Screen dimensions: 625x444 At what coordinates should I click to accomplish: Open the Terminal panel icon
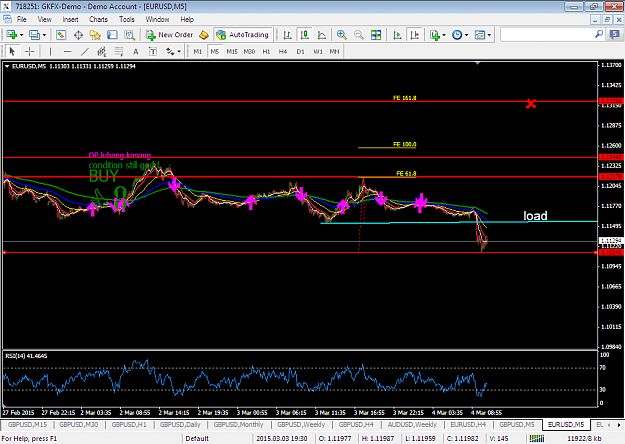click(112, 35)
